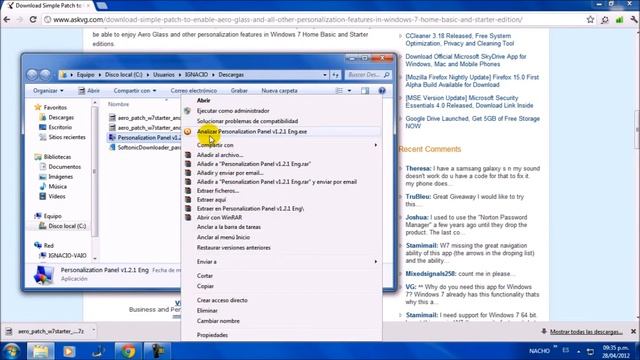Open the Google Drive Launched article link
This screenshot has height=360, width=640.
[472, 122]
